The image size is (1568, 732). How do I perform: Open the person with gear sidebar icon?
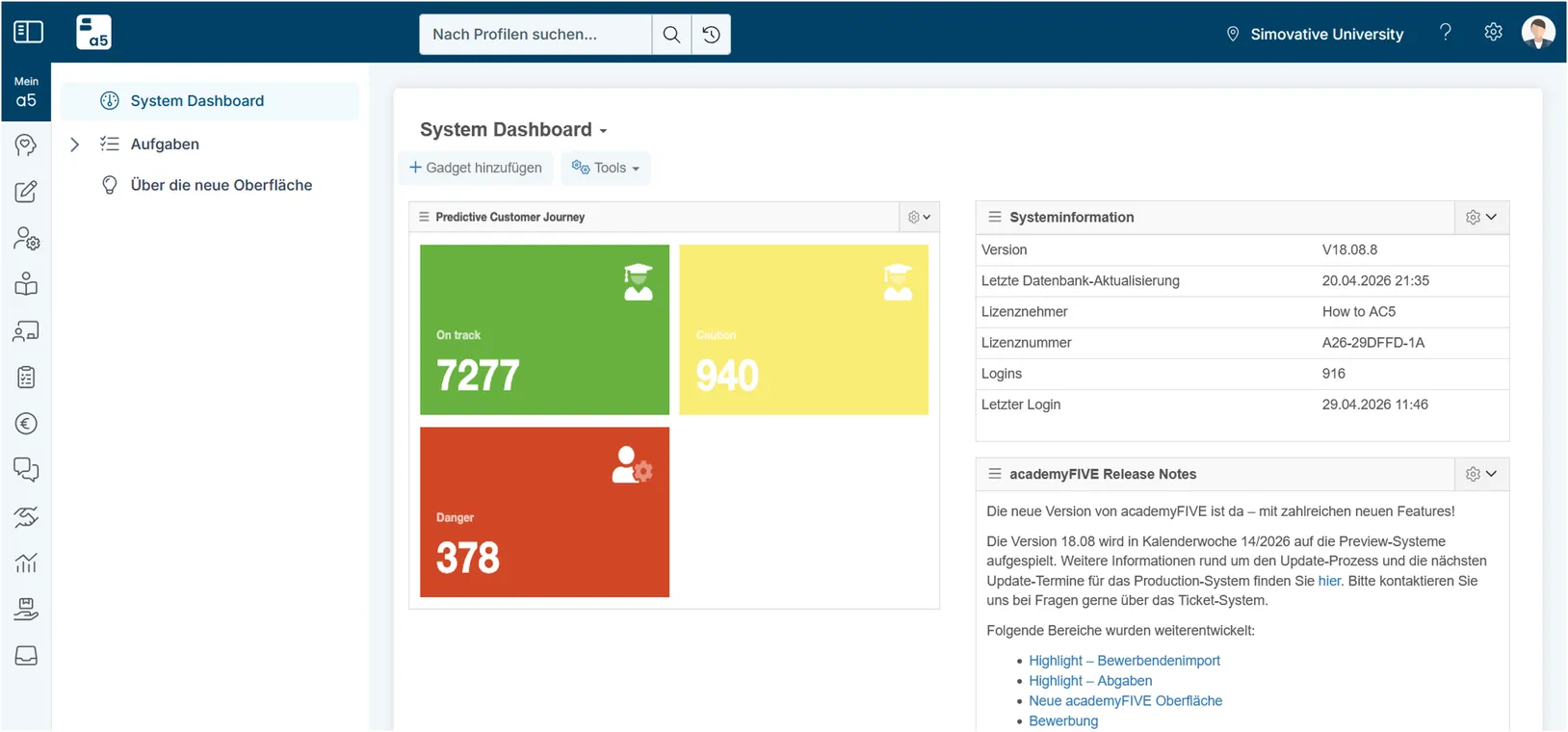point(26,238)
